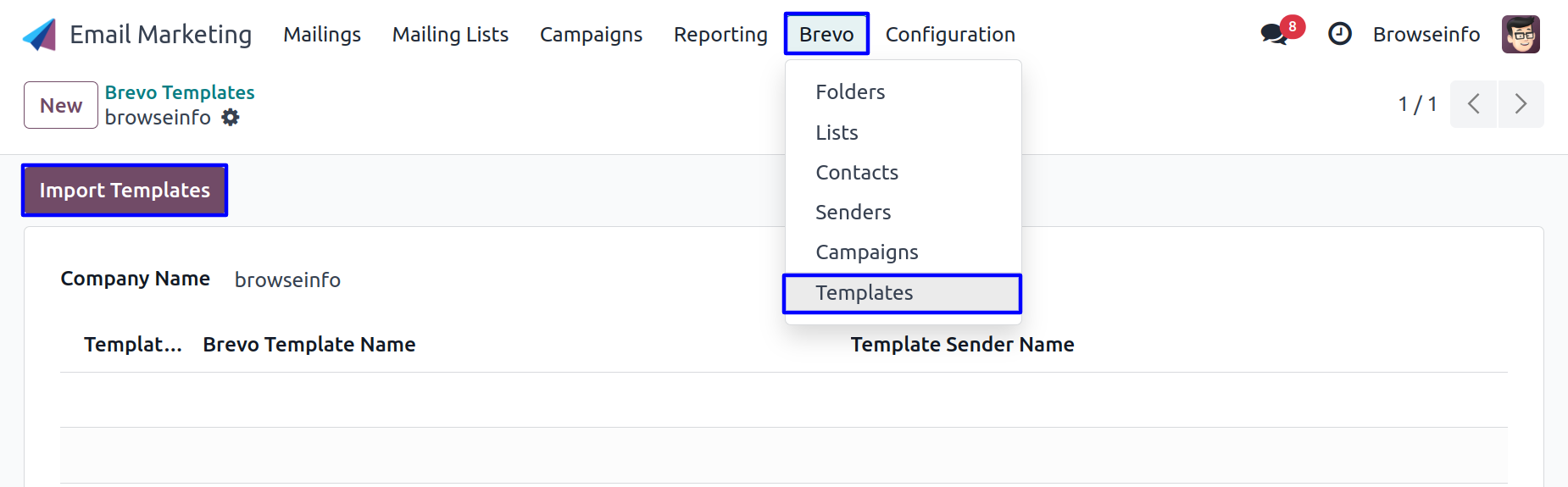Create a New record button
Image resolution: width=1568 pixels, height=487 pixels.
61,105
